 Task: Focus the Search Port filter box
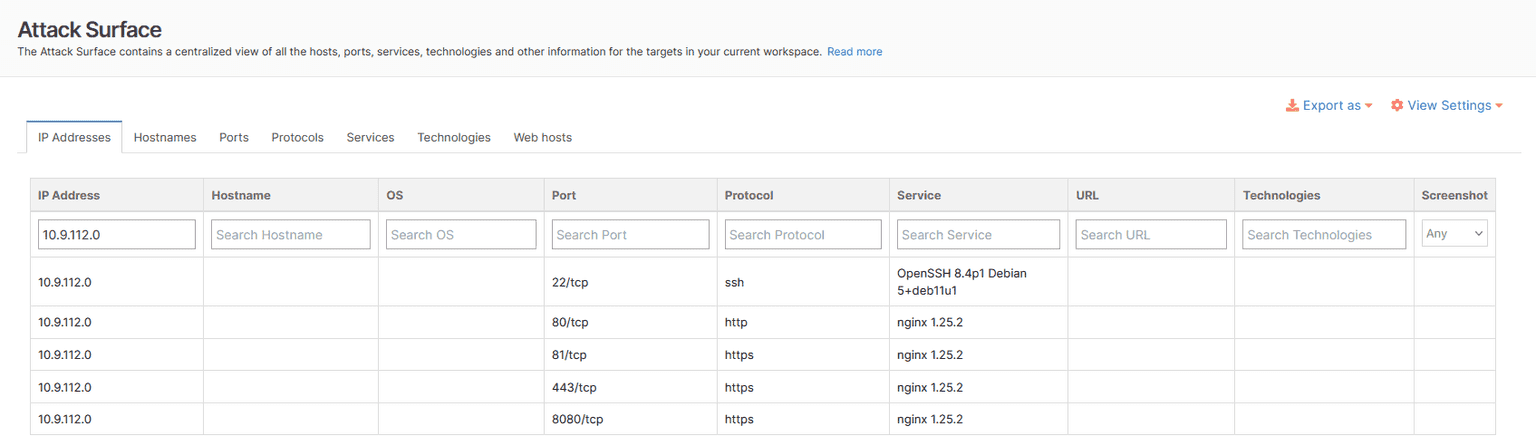pos(630,234)
